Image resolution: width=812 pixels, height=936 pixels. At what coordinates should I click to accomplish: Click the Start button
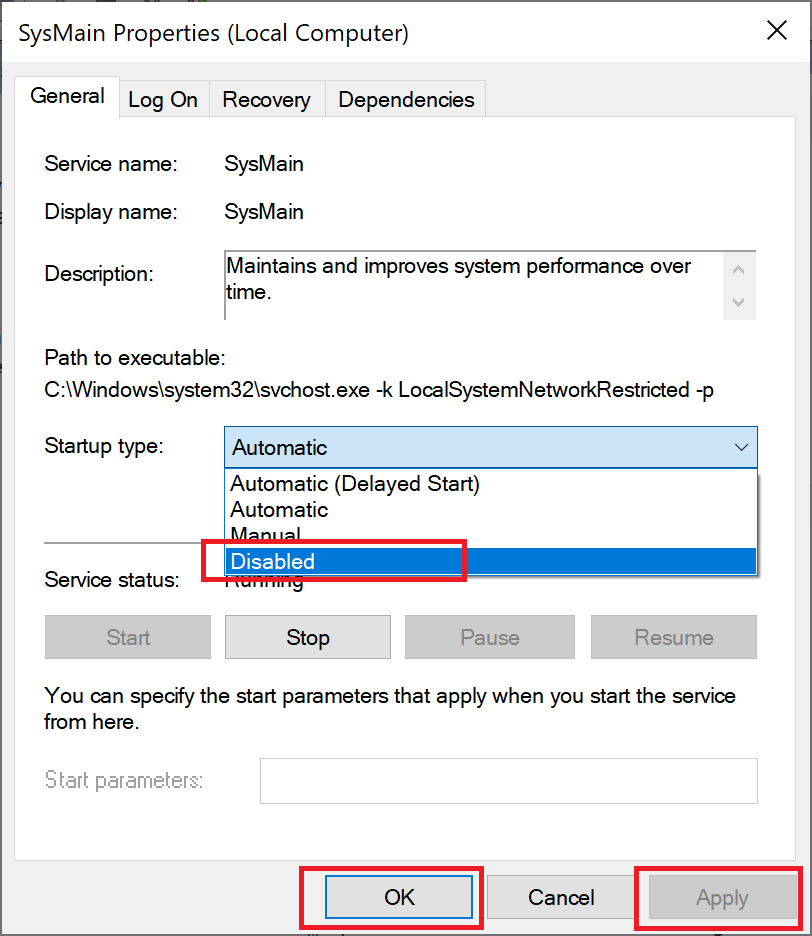[x=127, y=637]
